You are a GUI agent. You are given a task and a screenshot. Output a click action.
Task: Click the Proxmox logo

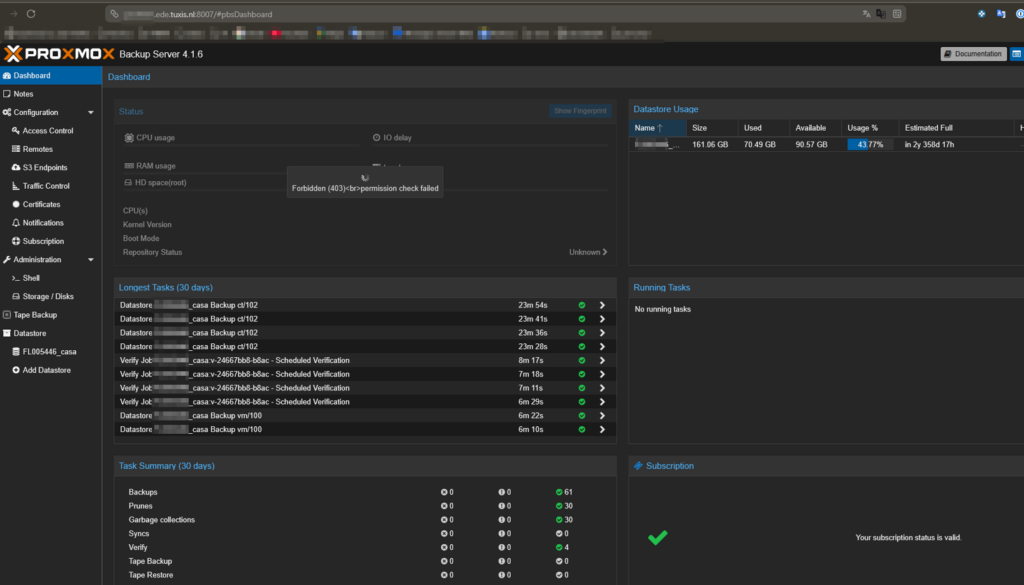(x=59, y=54)
